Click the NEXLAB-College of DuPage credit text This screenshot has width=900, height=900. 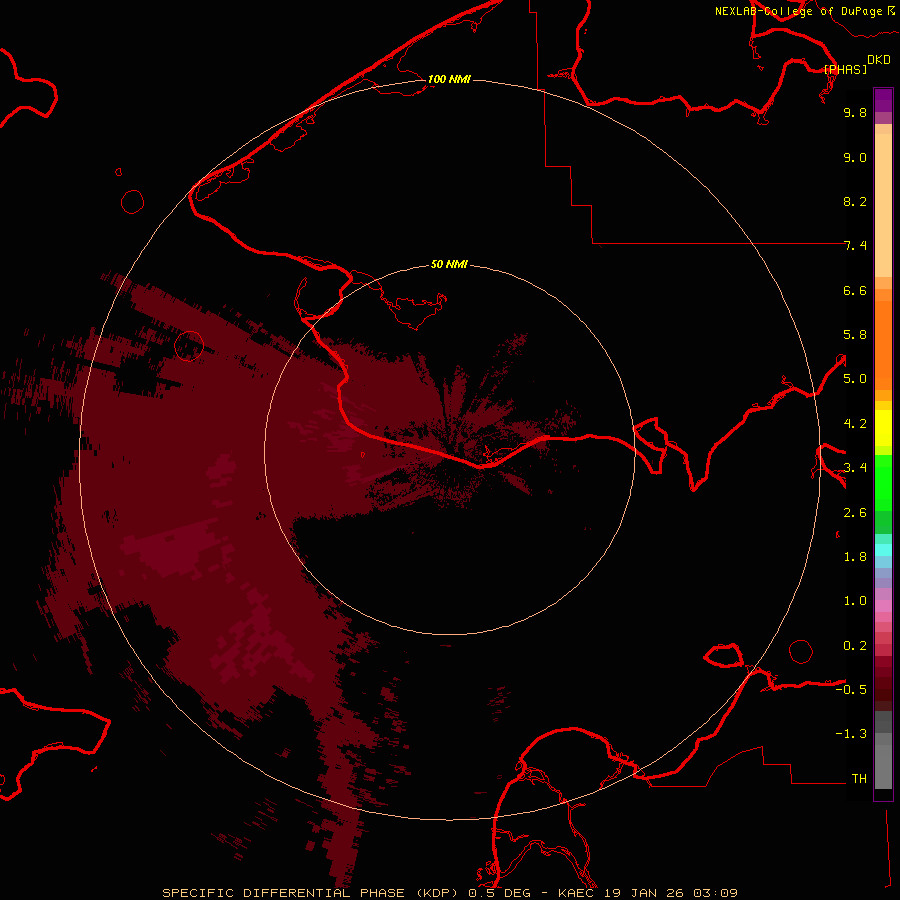point(798,11)
